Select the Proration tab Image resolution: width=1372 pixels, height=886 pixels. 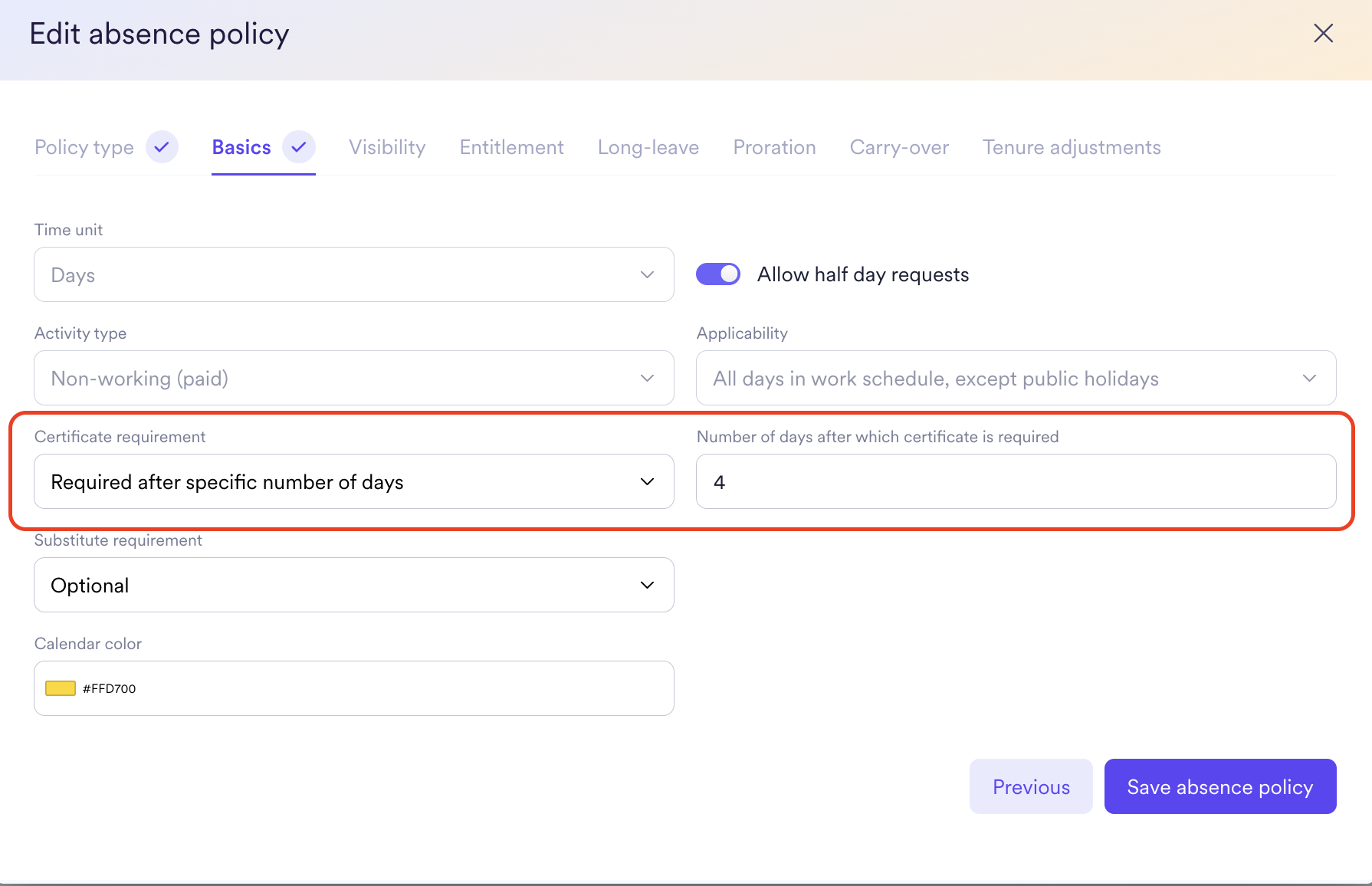coord(774,147)
